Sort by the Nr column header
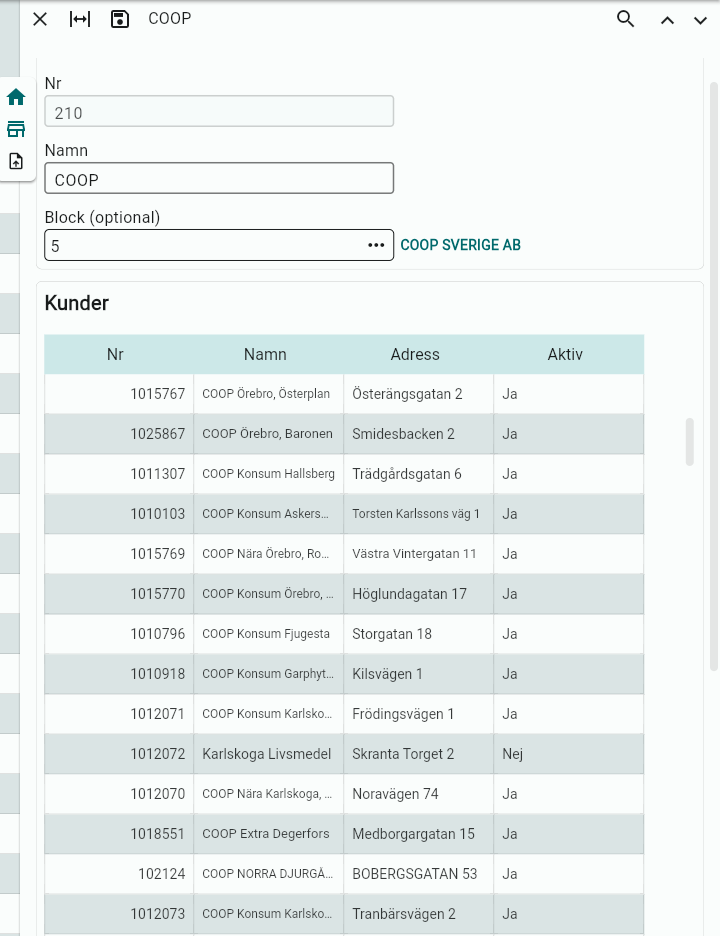 (x=115, y=355)
